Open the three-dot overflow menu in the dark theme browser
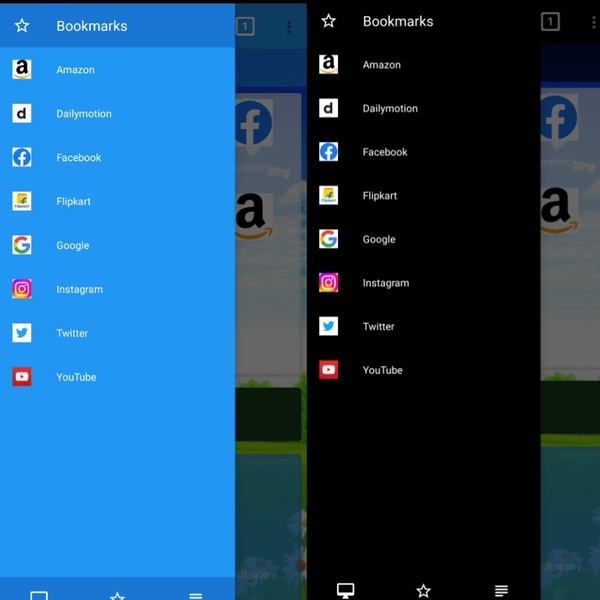 [594, 22]
